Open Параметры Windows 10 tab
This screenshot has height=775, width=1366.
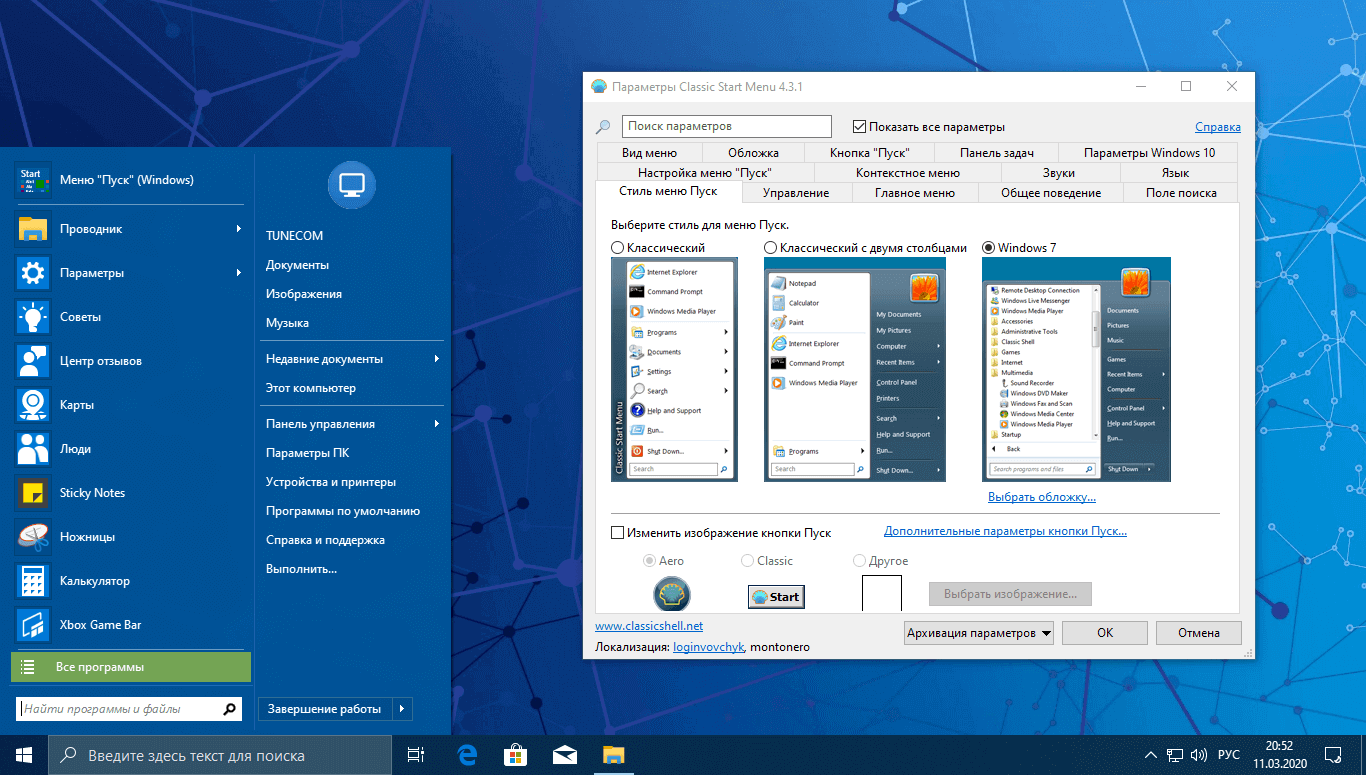coord(1149,153)
